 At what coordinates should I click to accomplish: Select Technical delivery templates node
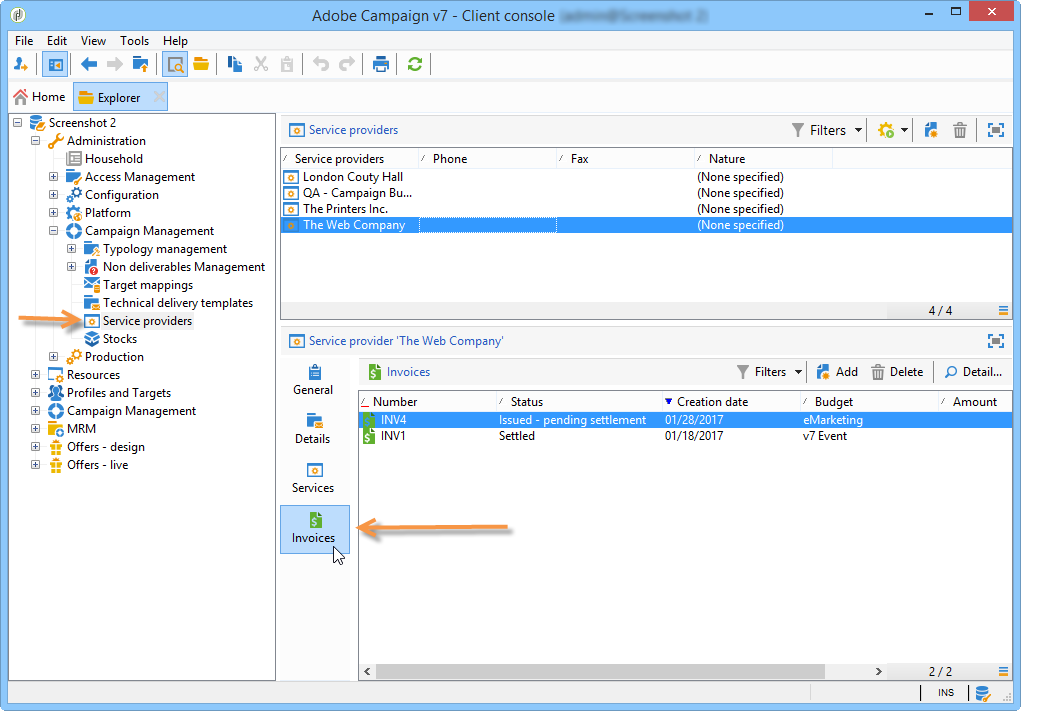[177, 303]
